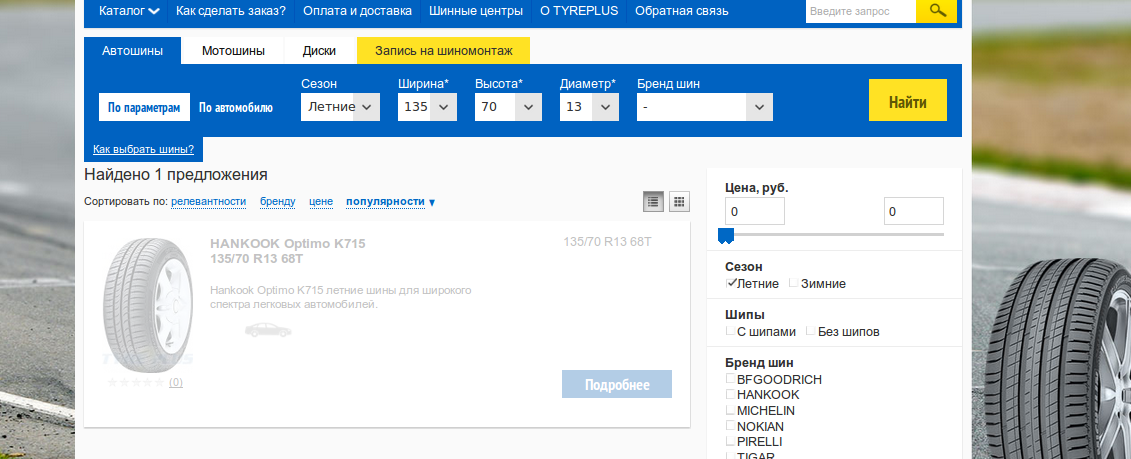Click the minimum price input field
1131x459 pixels.
click(754, 211)
